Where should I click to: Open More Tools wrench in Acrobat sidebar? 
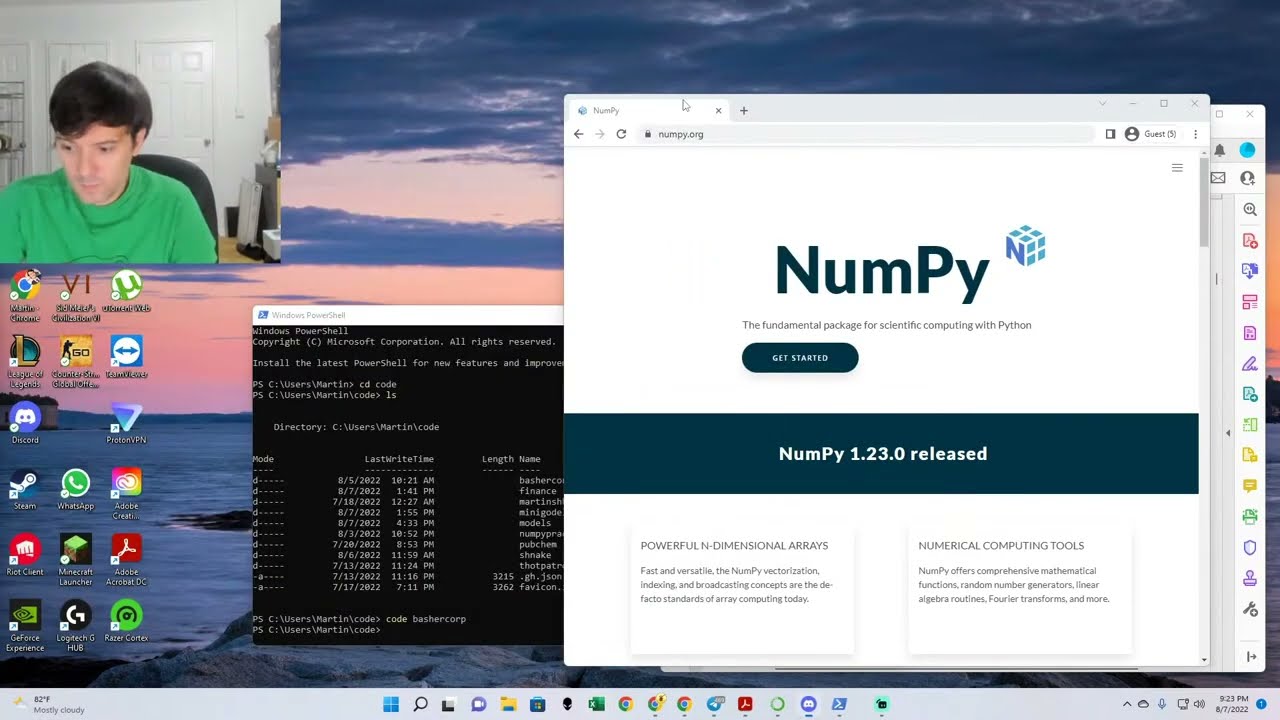[1250, 609]
